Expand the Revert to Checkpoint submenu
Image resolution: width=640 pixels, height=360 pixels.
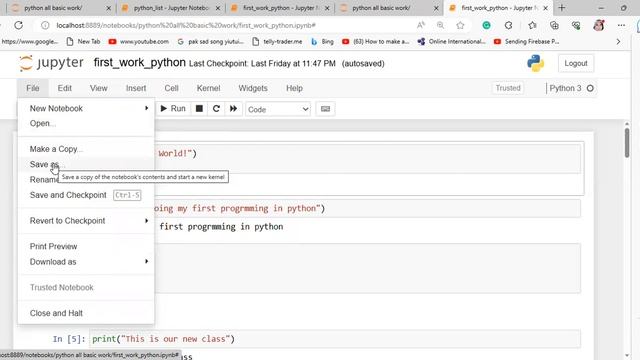coord(86,221)
